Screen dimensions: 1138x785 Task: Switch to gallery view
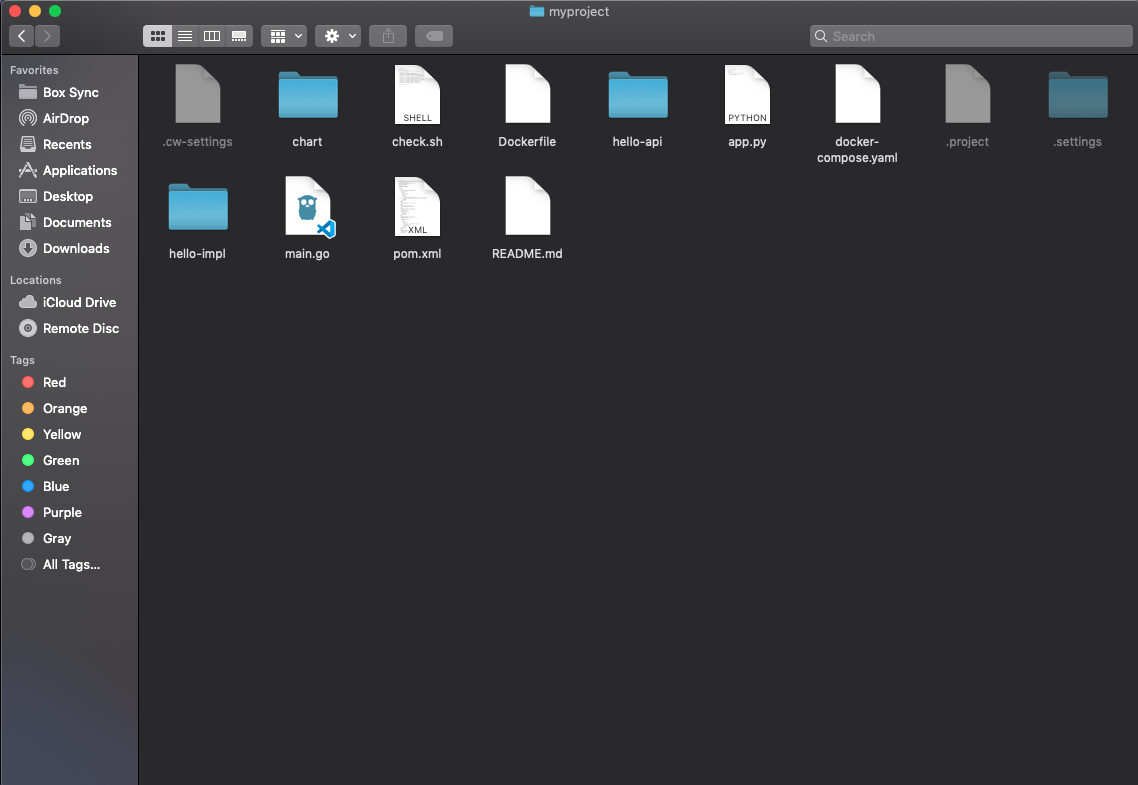[x=239, y=35]
